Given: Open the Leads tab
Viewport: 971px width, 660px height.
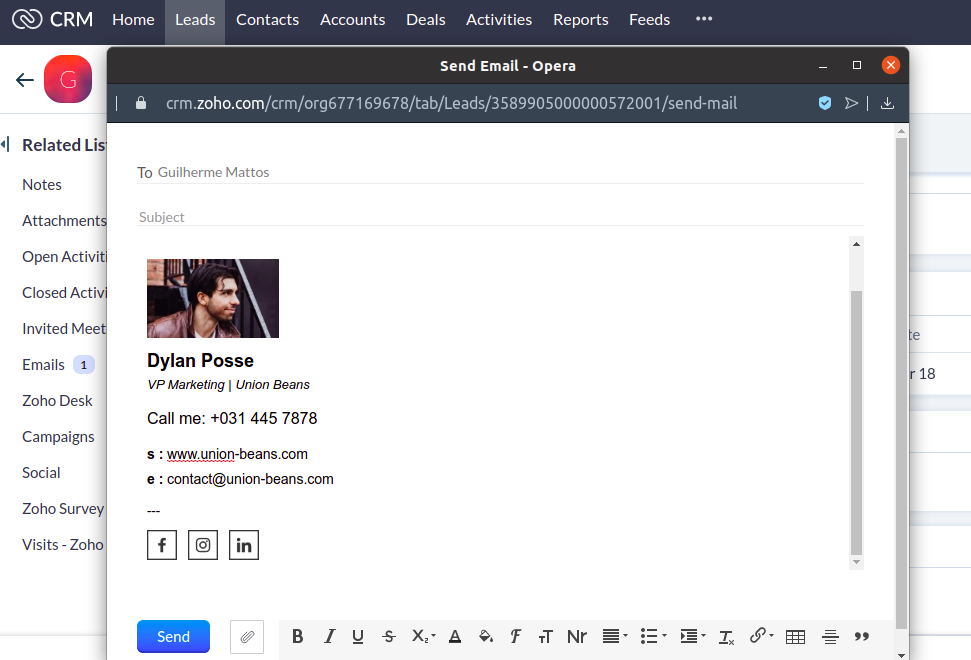Looking at the screenshot, I should coord(195,20).
